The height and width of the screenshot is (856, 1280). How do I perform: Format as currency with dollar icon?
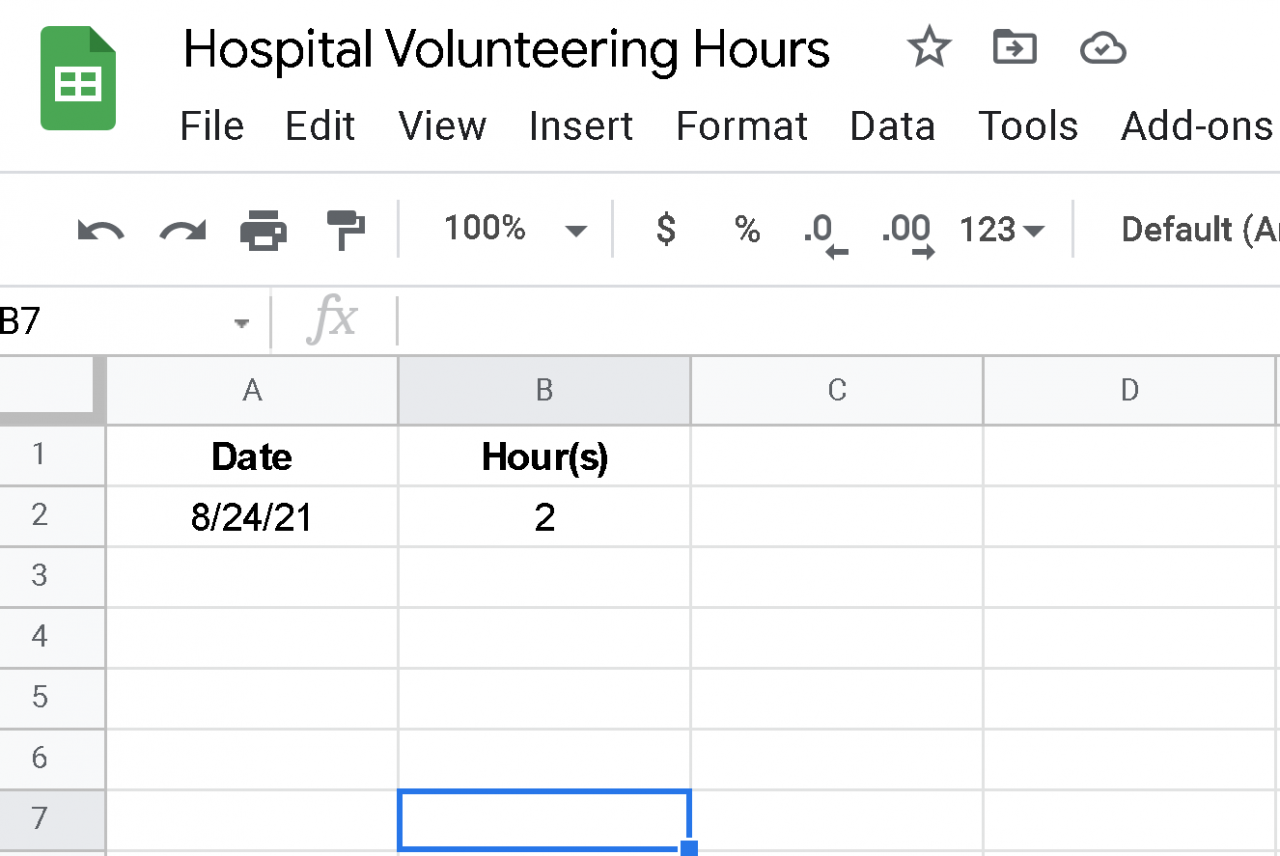tap(665, 231)
